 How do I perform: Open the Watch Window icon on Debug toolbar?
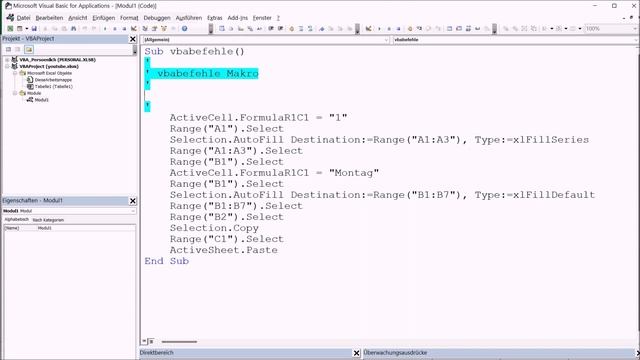tap(468, 29)
